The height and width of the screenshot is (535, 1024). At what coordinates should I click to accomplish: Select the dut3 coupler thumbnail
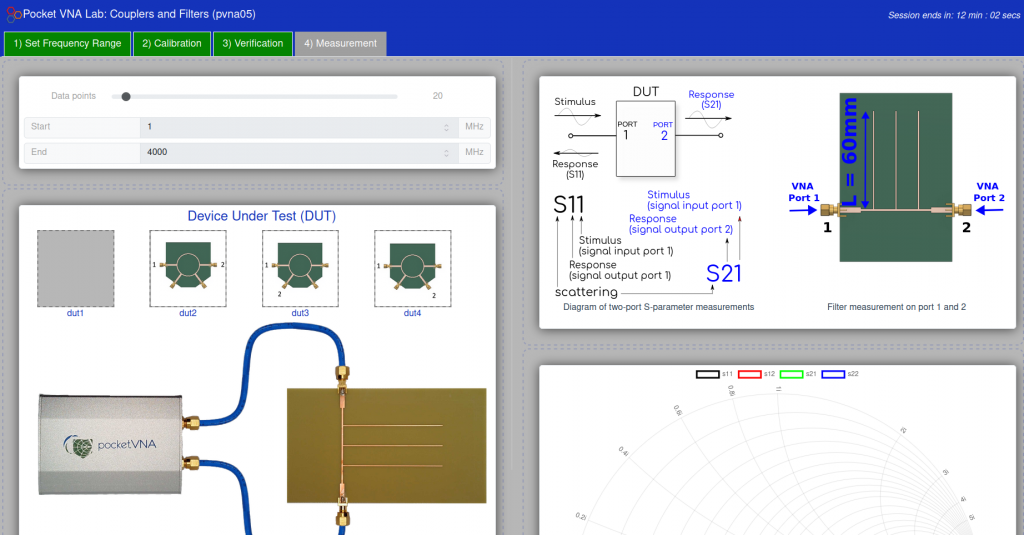coord(300,268)
